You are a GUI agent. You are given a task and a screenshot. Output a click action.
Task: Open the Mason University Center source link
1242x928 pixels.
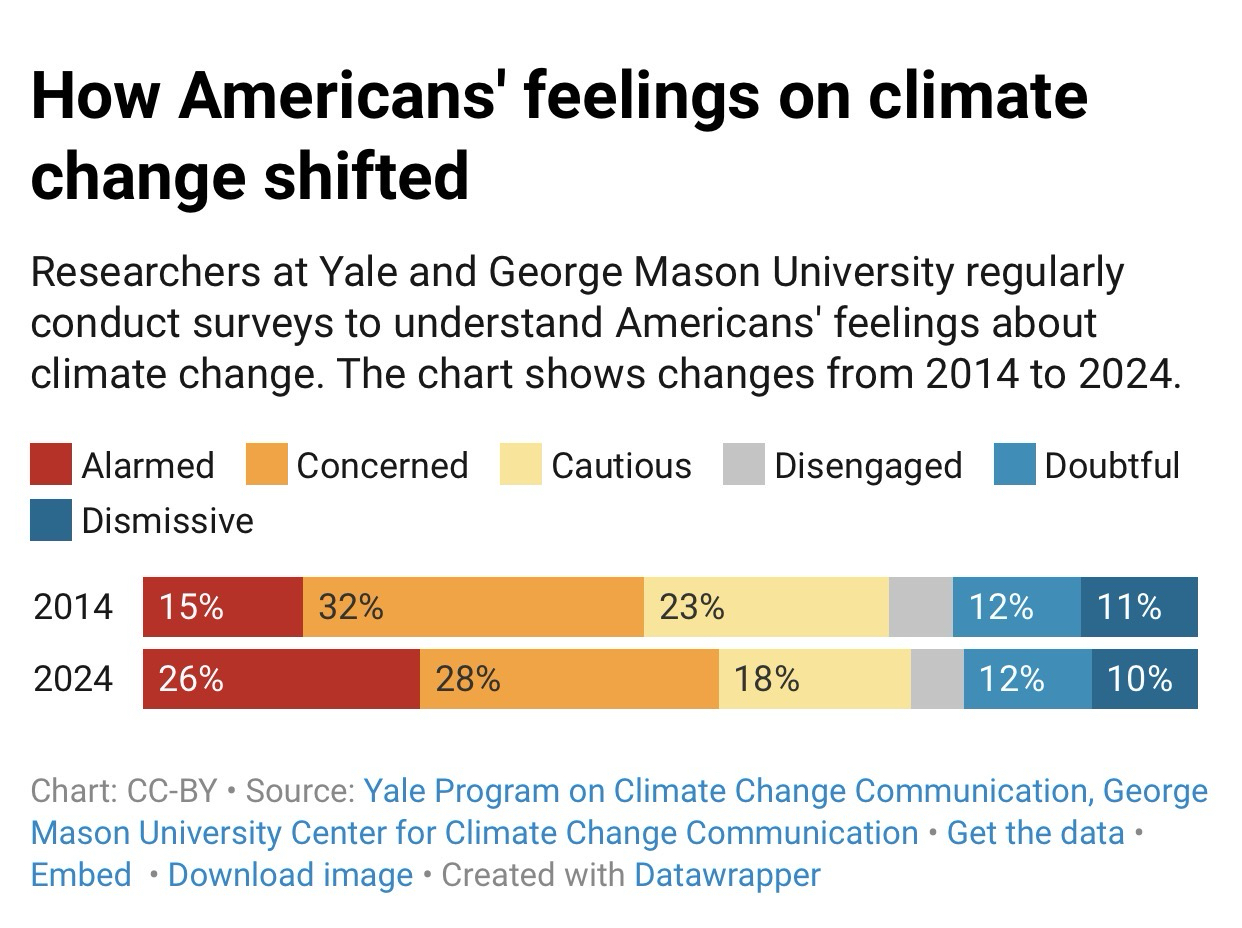coord(474,833)
